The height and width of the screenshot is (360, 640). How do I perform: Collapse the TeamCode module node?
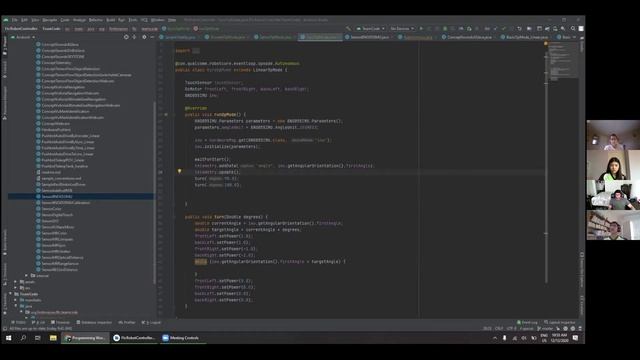pyautogui.click(x=11, y=294)
